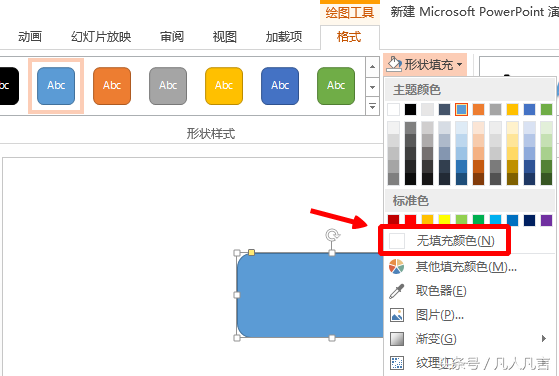Screen dimensions: 559x376
Task: Switch to the 视图 tab
Action: click(225, 37)
